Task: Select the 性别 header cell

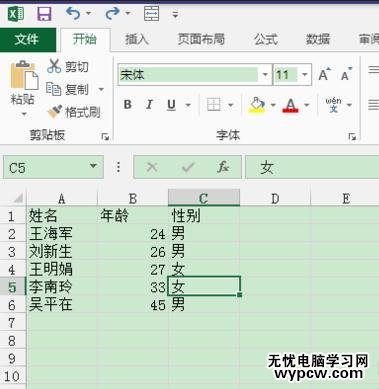Action: point(204,216)
